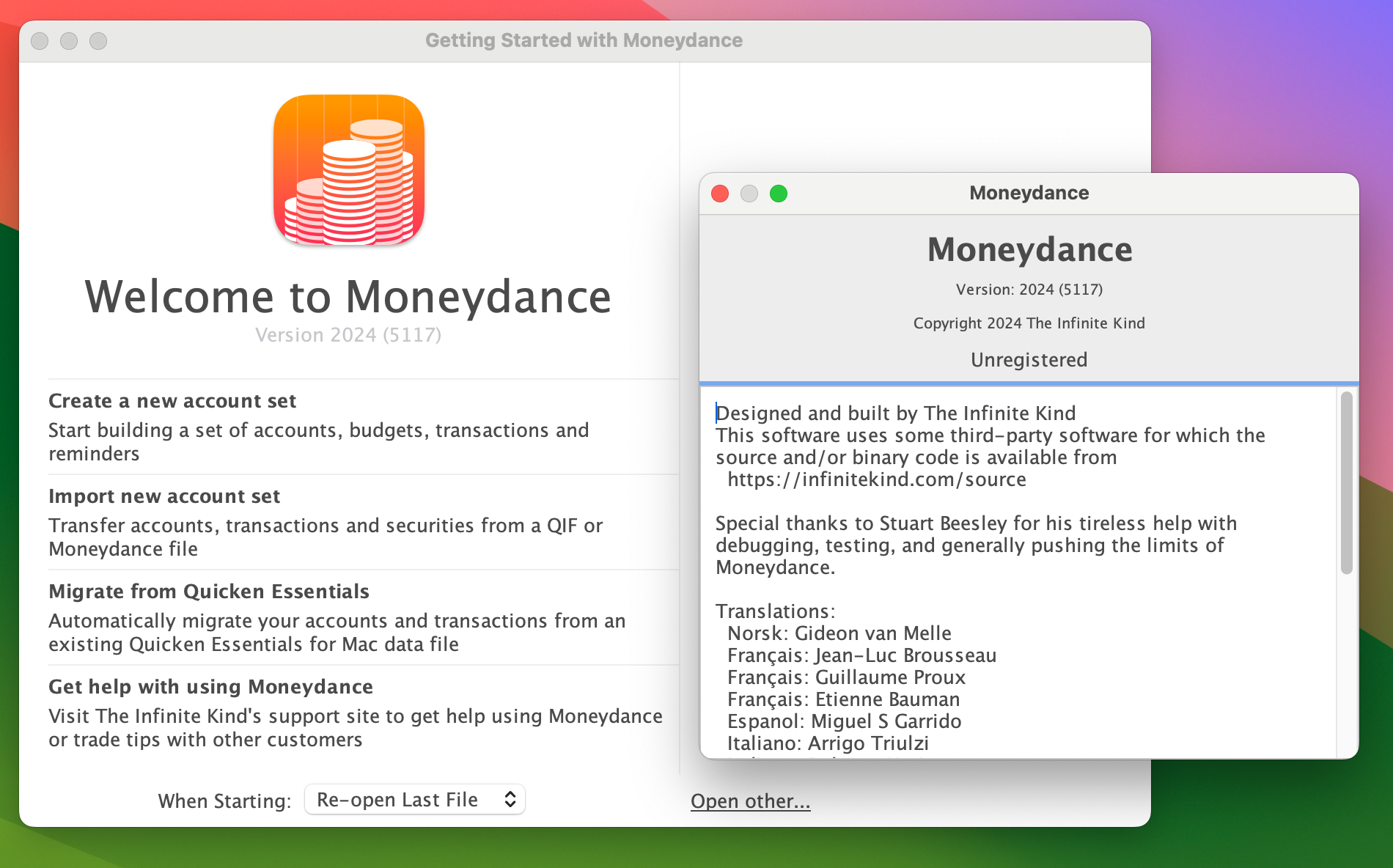Click the About window's disabled minimize button
1393x868 pixels.
[x=749, y=194]
